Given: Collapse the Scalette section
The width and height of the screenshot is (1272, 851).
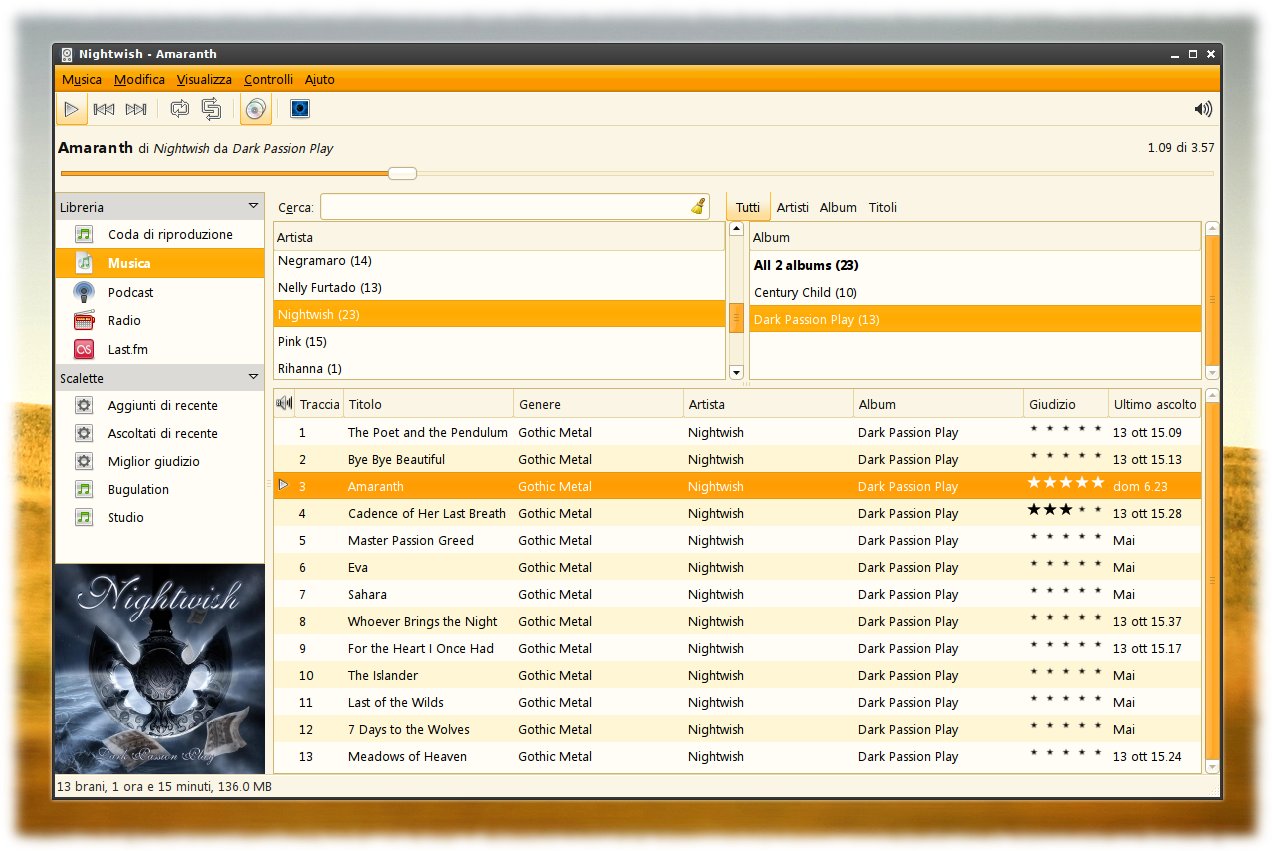Looking at the screenshot, I should (x=253, y=377).
